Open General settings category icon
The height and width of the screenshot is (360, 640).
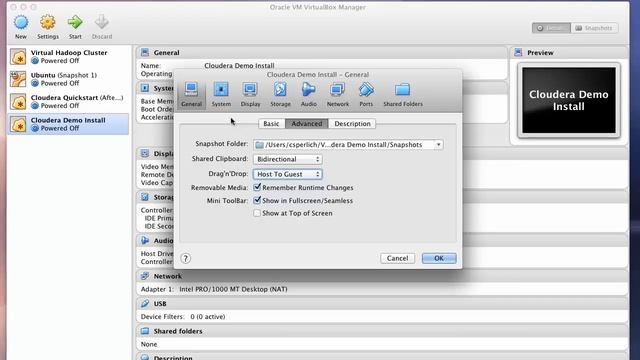point(191,90)
